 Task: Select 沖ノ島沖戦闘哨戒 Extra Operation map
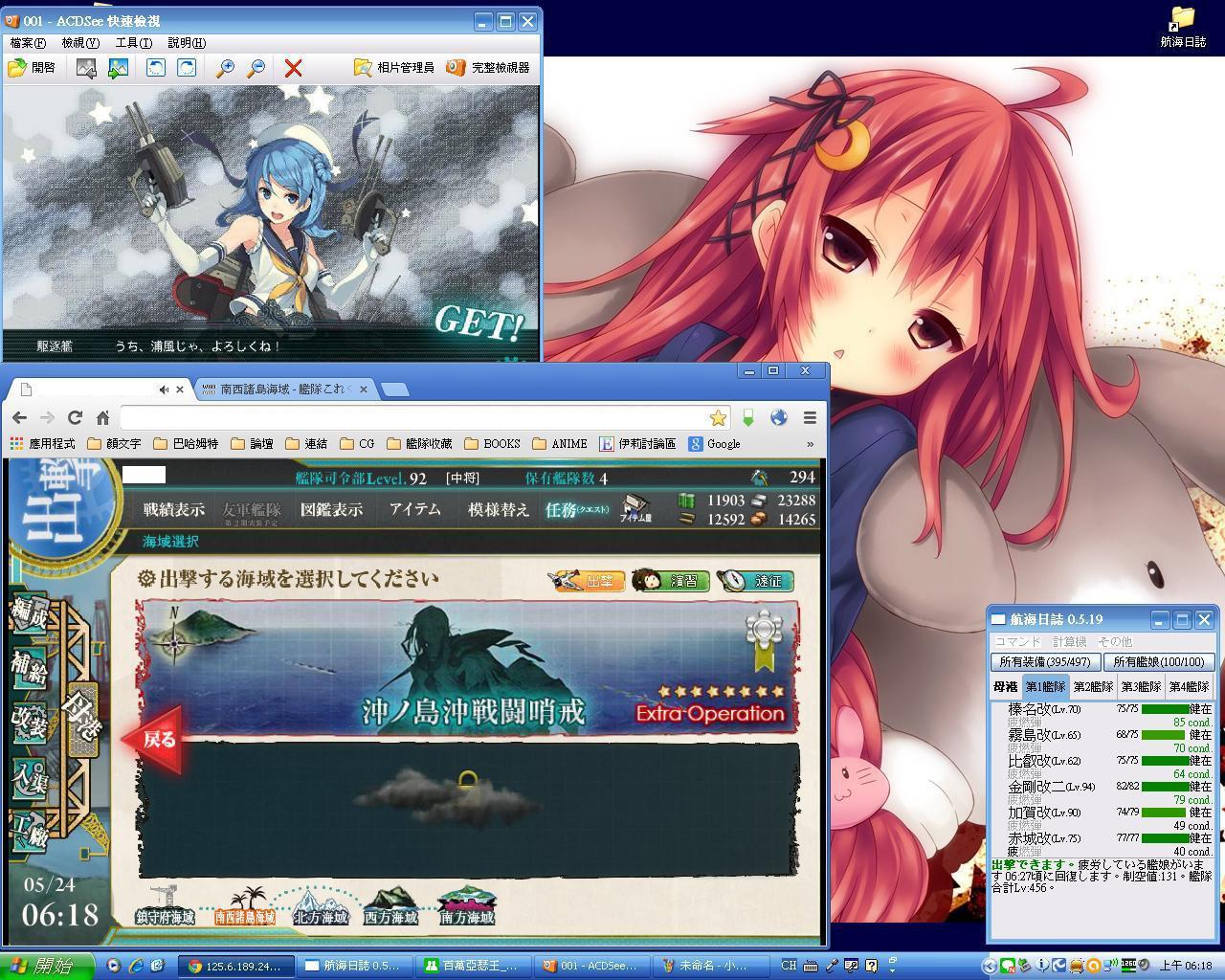tap(468, 667)
